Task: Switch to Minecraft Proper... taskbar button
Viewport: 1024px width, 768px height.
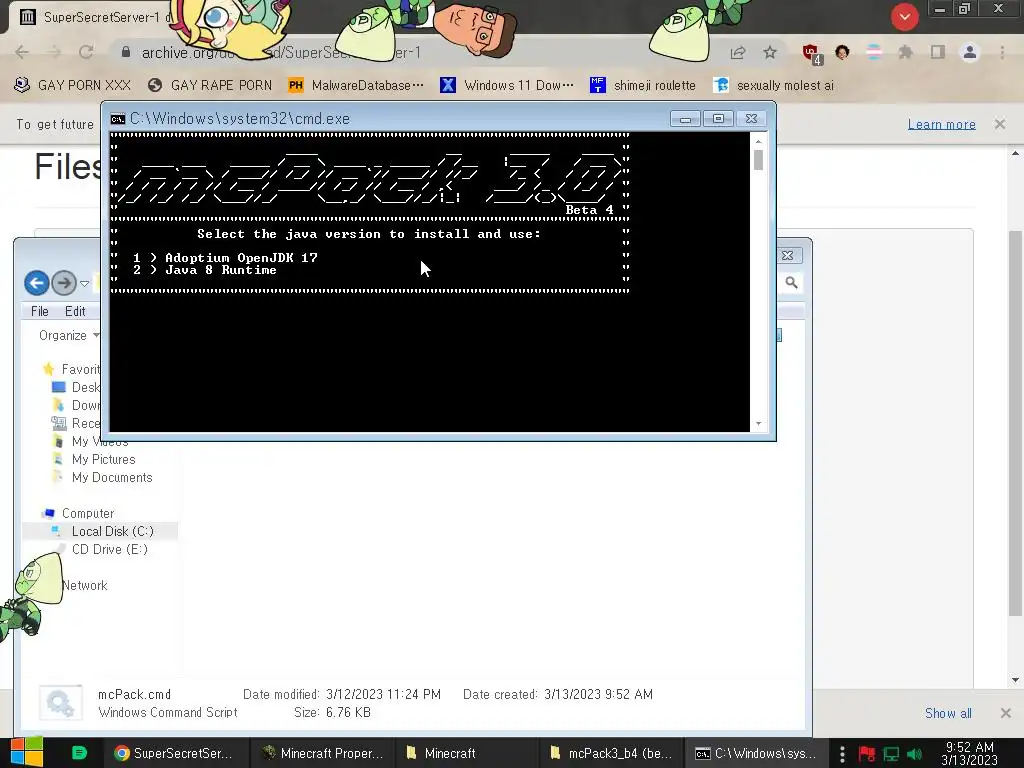Action: click(x=323, y=753)
